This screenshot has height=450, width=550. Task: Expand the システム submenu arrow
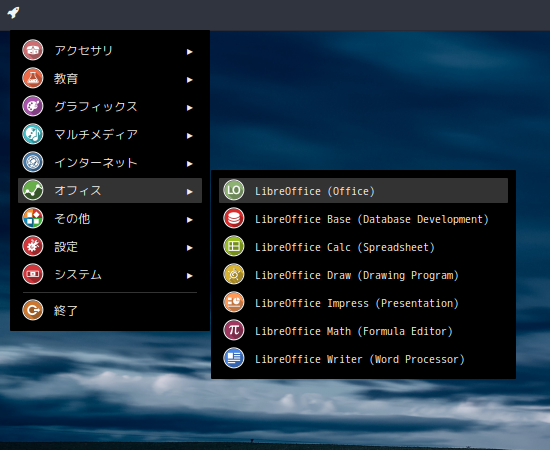[190, 276]
